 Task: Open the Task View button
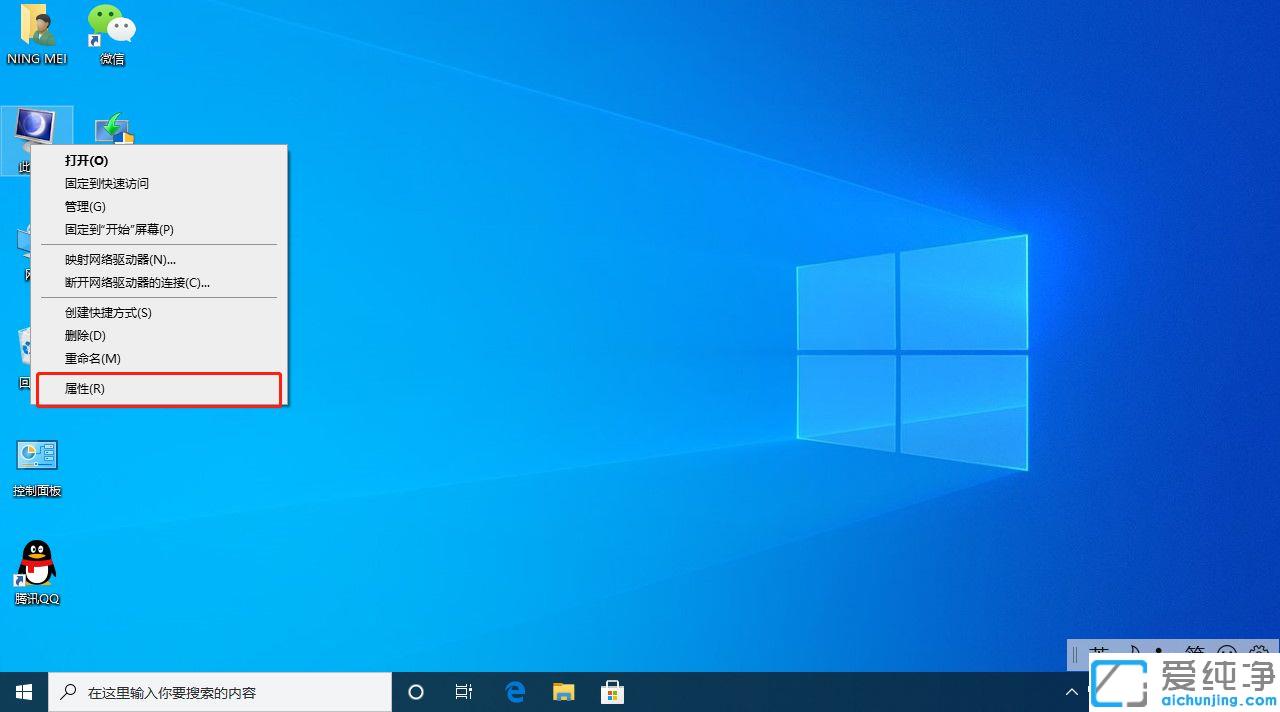(x=463, y=691)
